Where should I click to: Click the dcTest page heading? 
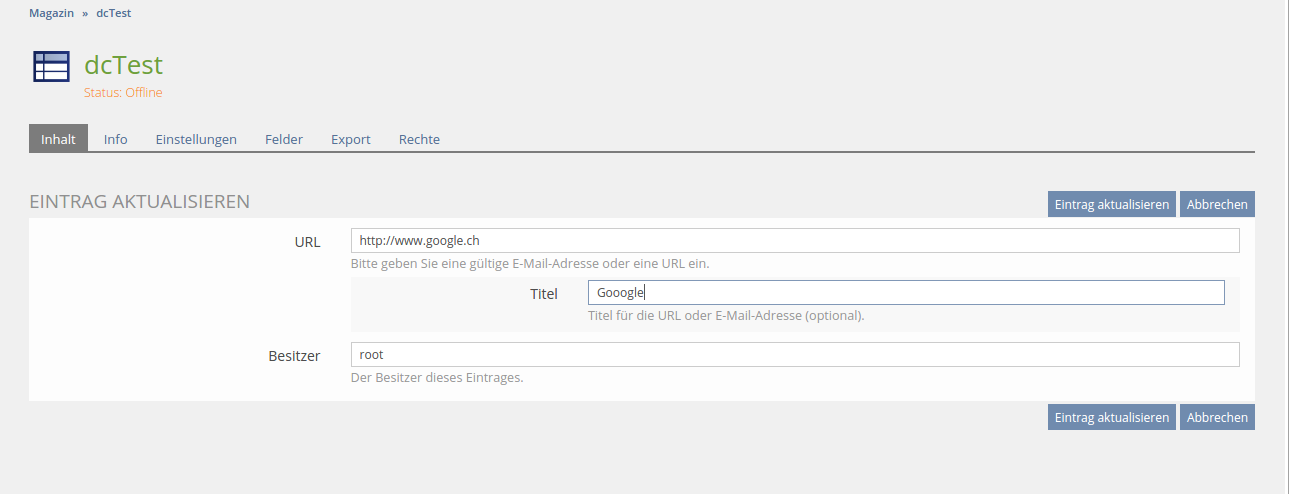(123, 65)
